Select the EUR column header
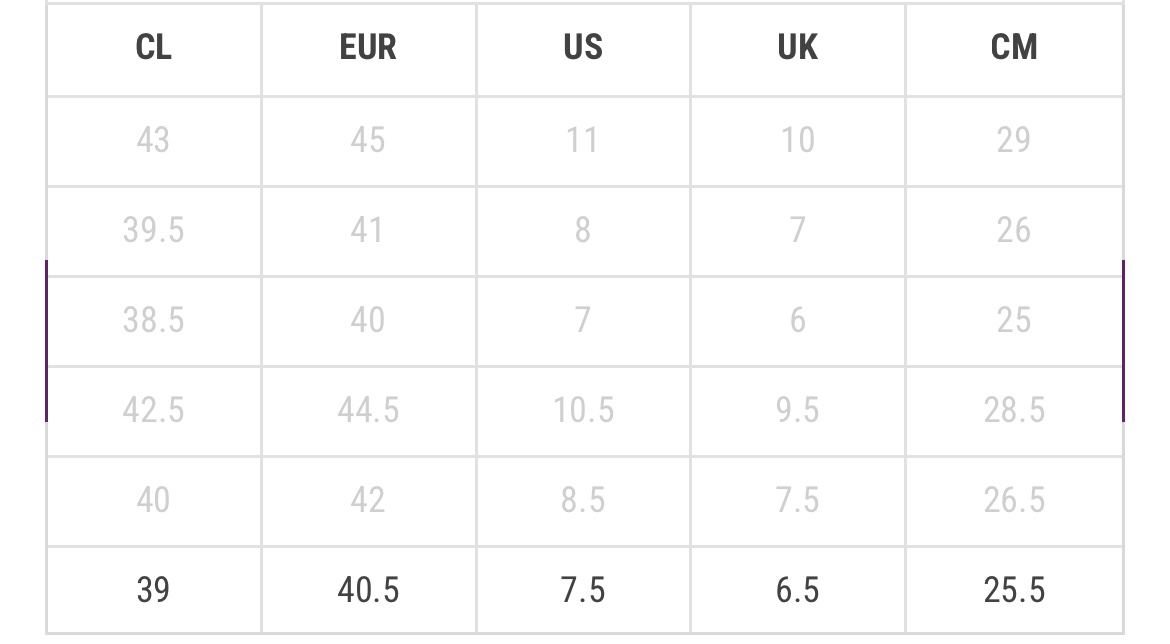 click(368, 48)
